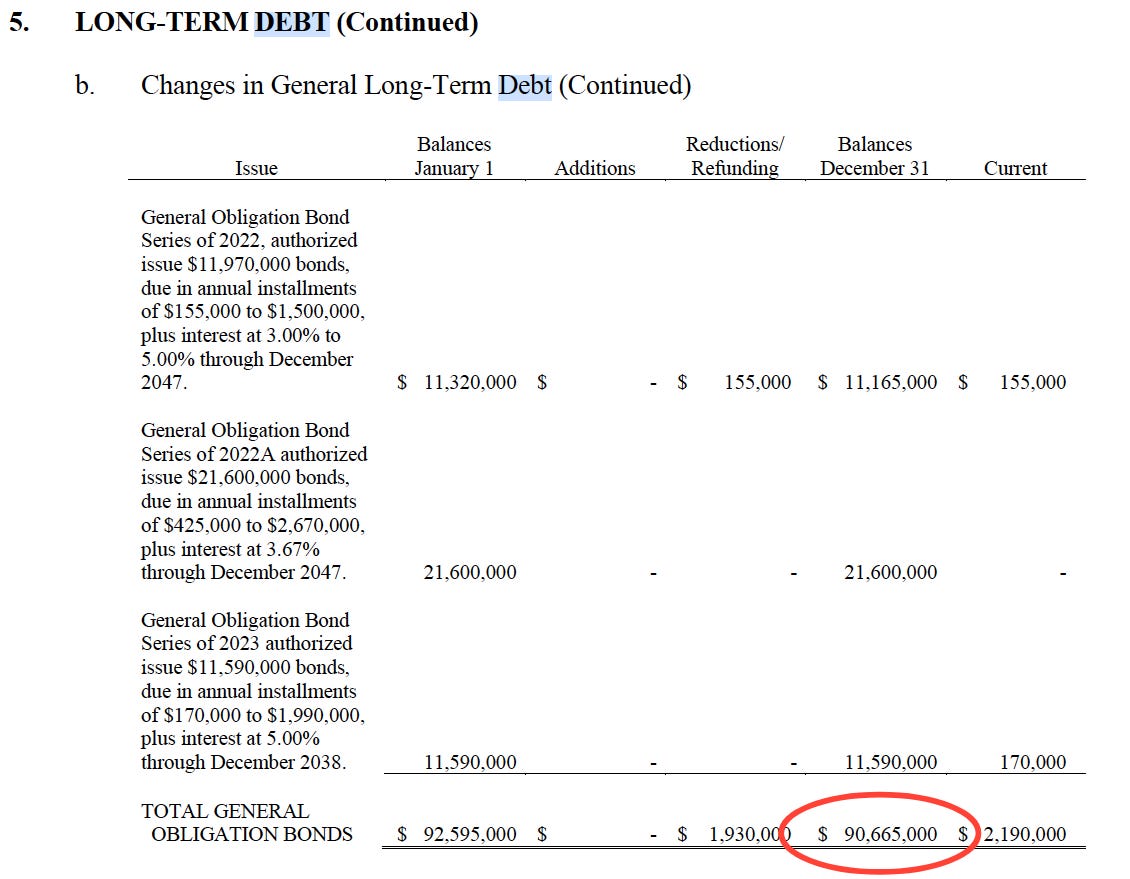Click December 31 balance 11,165,000
The width and height of the screenshot is (1130, 879).
[891, 382]
